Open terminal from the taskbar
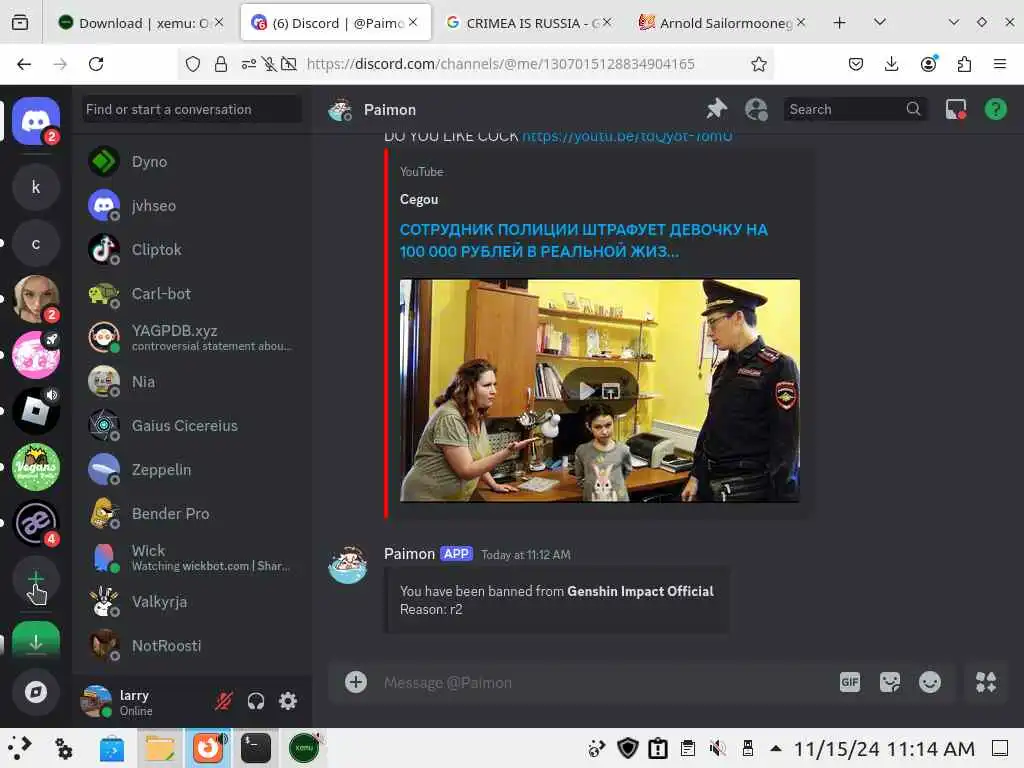1024x768 pixels. point(256,748)
